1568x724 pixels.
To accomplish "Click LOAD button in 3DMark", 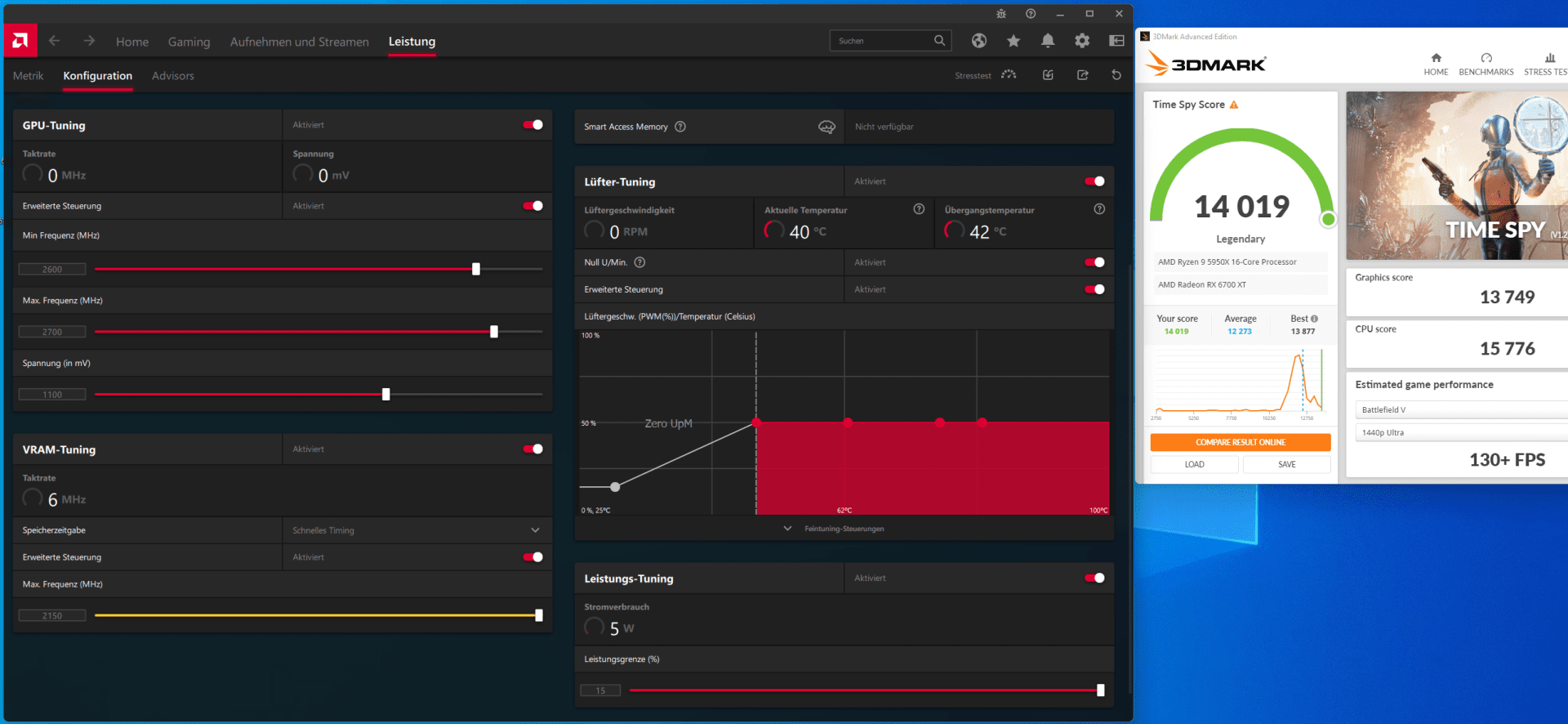I will point(1195,464).
